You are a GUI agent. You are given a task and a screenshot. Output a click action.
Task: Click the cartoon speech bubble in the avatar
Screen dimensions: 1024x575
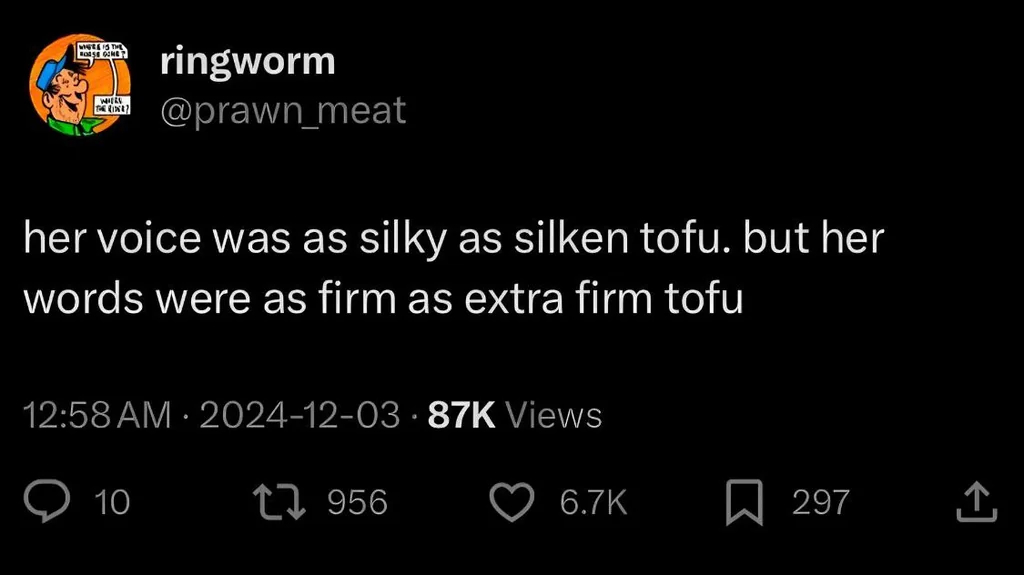(101, 50)
